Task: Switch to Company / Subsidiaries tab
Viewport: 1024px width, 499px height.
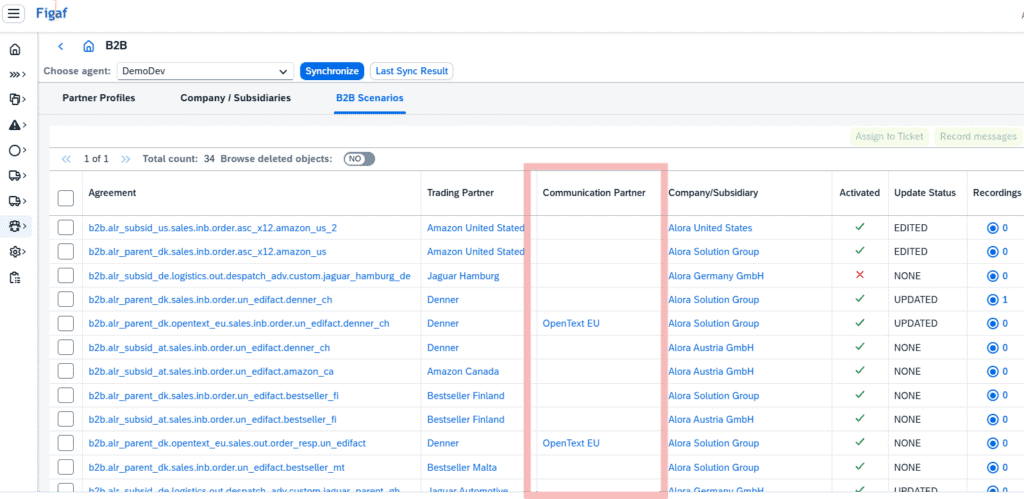Action: (235, 98)
